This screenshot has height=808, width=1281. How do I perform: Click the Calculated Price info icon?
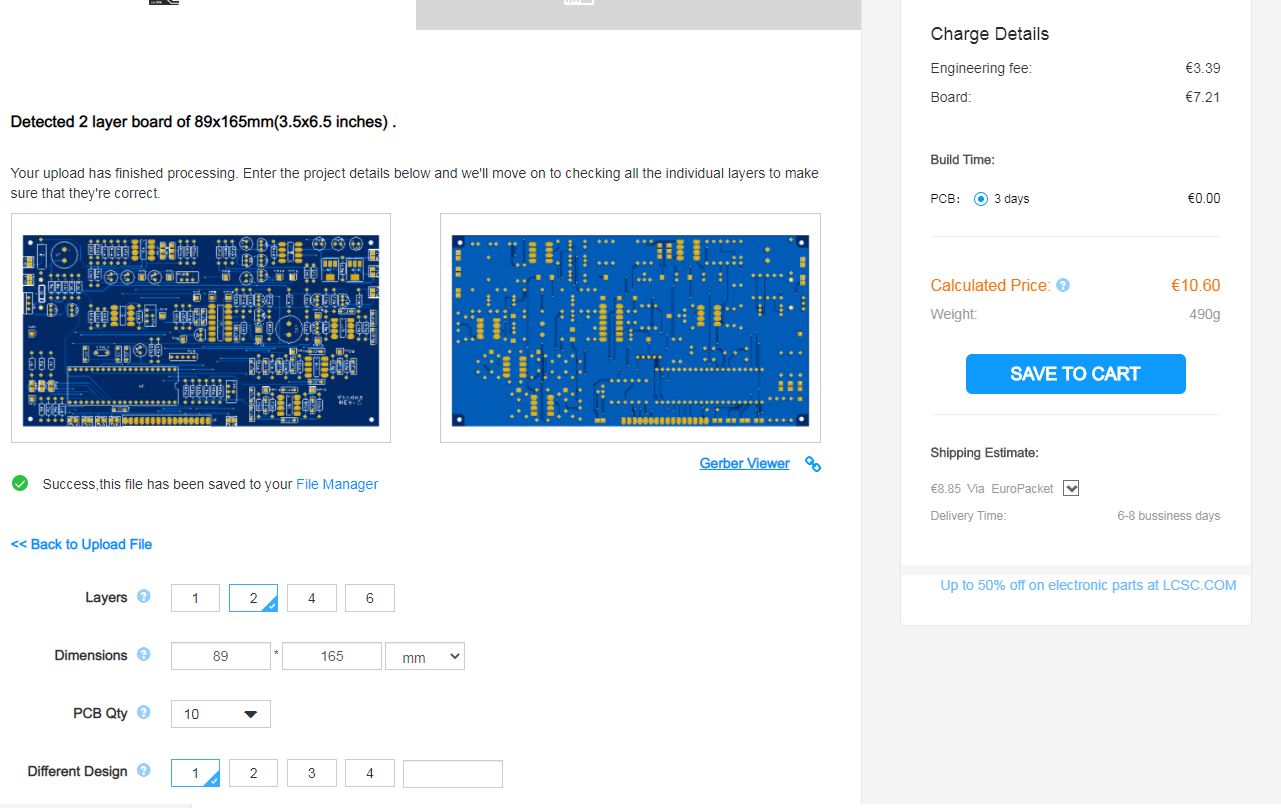pos(1063,285)
